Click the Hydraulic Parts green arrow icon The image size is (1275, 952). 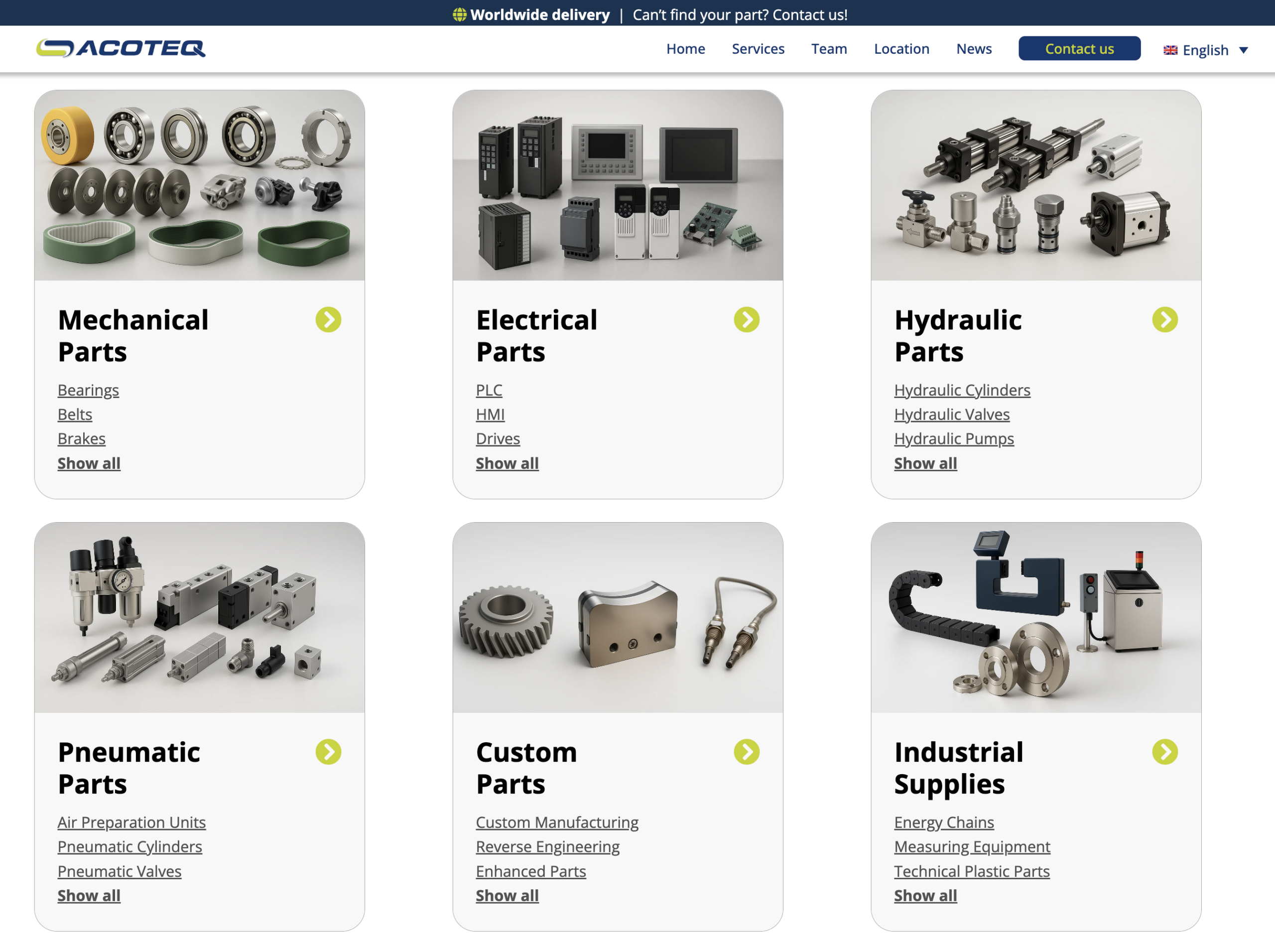pos(1165,320)
